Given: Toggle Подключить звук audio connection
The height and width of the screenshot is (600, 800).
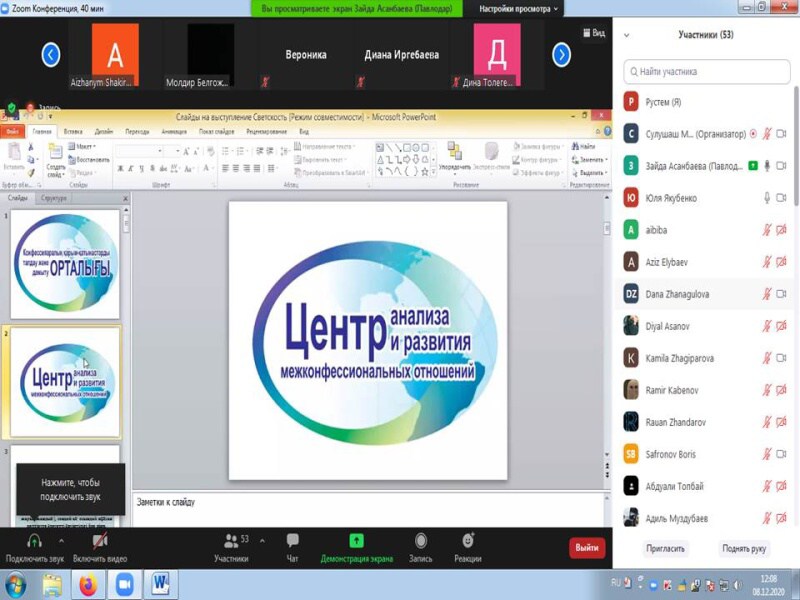Looking at the screenshot, I should coord(34,547).
